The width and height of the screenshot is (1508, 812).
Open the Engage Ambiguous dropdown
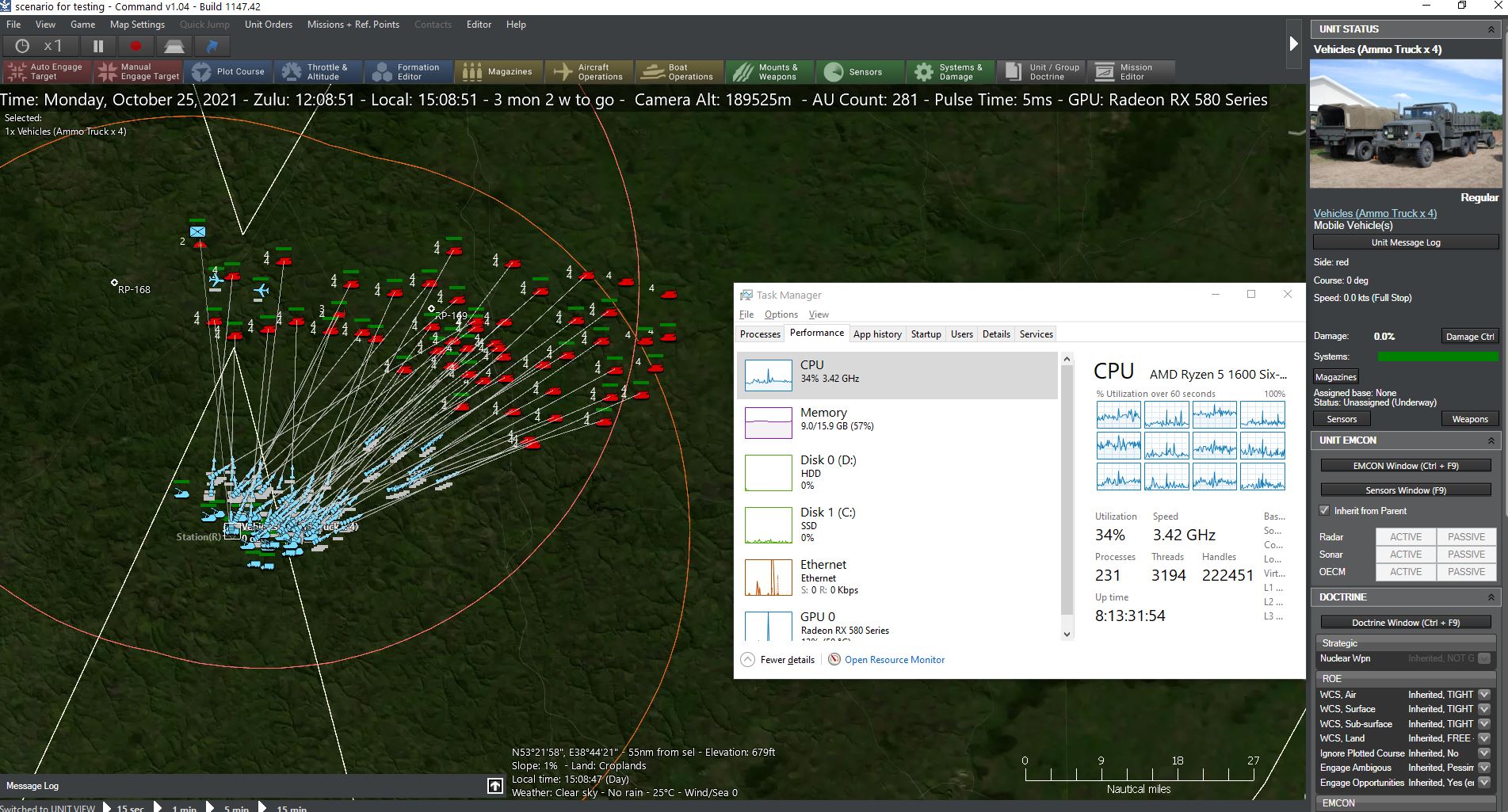point(1484,768)
